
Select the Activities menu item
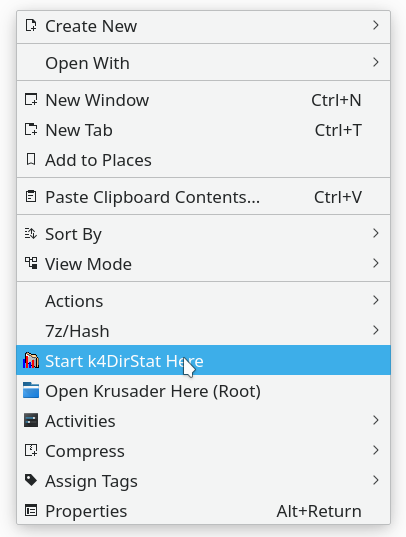pos(204,421)
